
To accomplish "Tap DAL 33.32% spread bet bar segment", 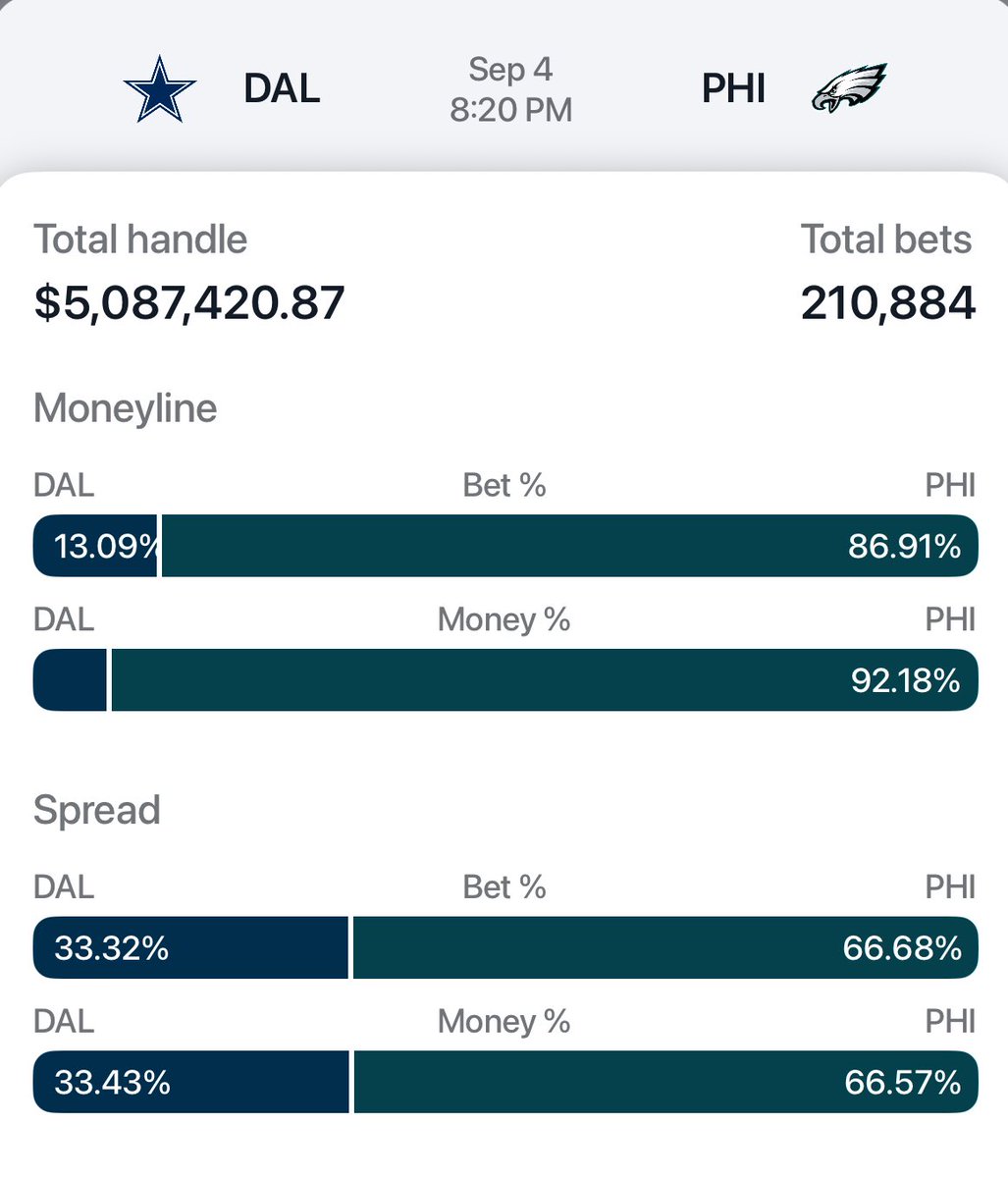I will pyautogui.click(x=190, y=947).
